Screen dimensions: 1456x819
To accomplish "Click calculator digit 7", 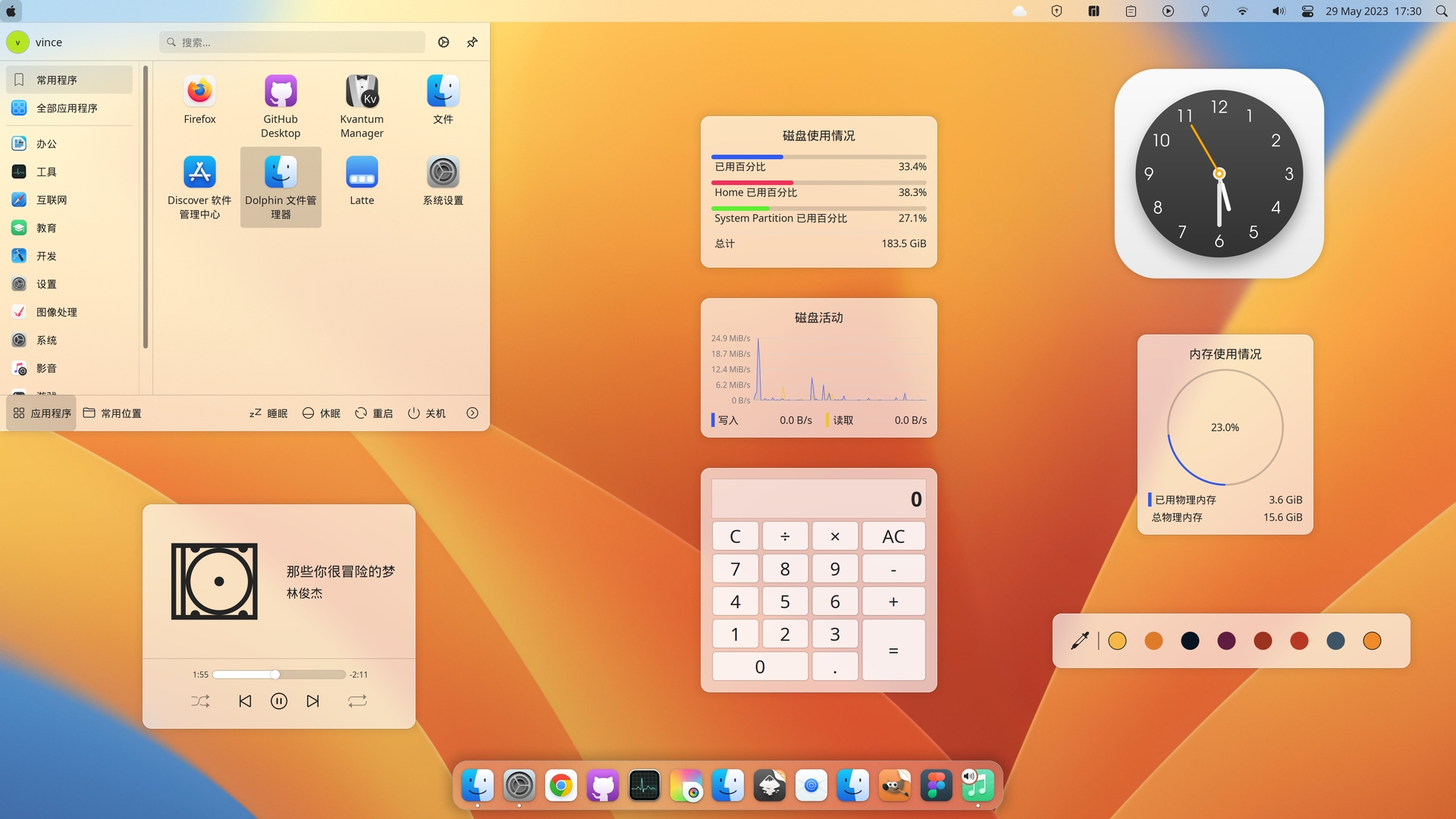I will (735, 569).
